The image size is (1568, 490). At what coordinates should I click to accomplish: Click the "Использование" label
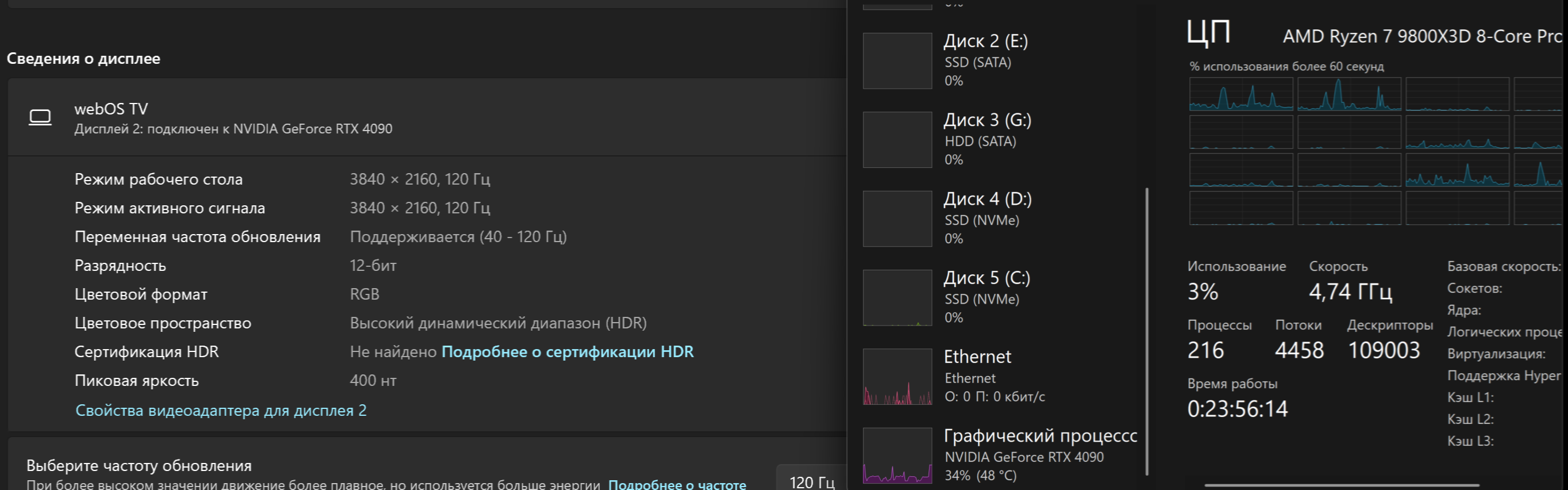point(1236,266)
